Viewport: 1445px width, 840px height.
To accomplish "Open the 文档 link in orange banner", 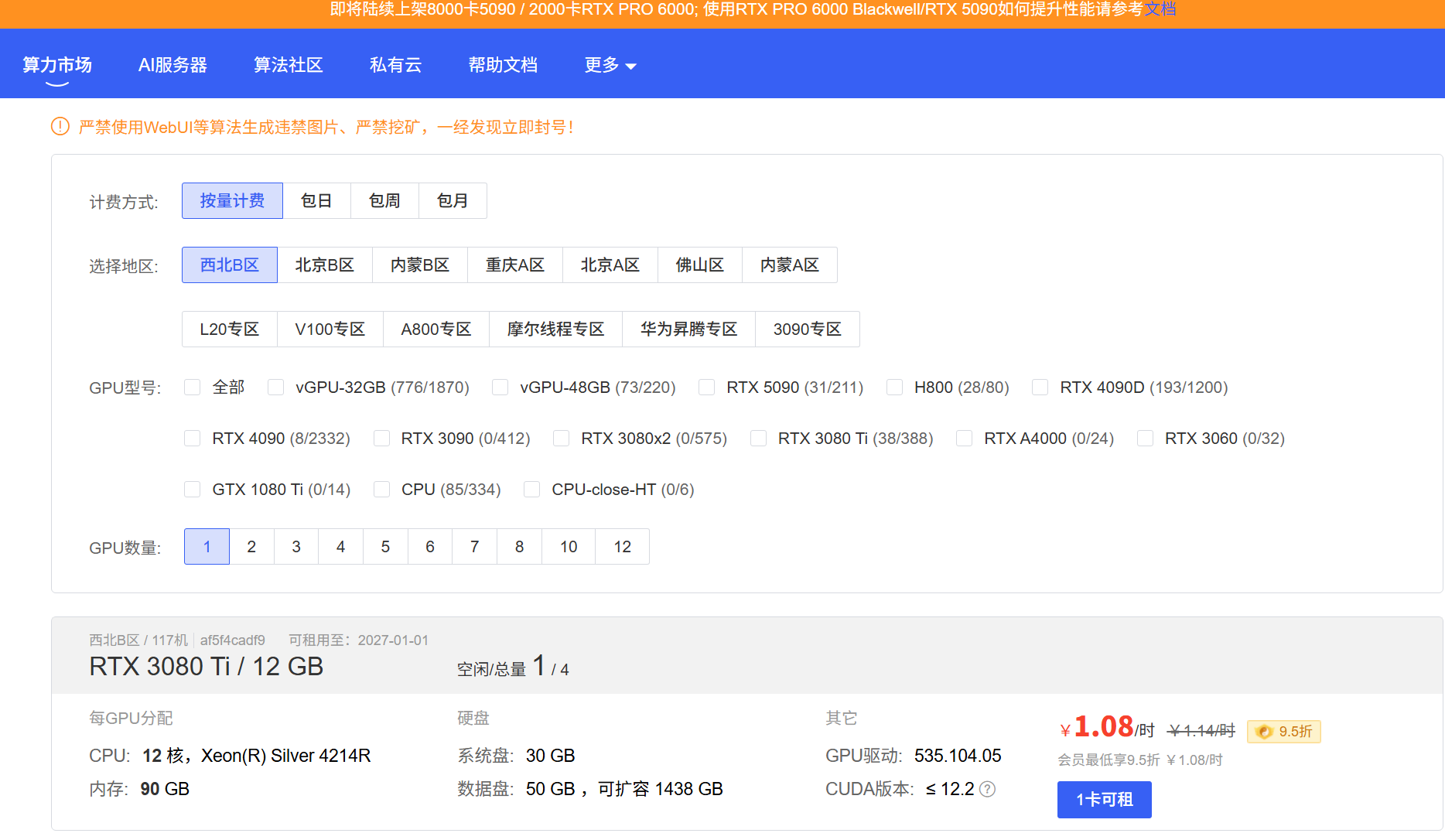I will coord(1160,9).
